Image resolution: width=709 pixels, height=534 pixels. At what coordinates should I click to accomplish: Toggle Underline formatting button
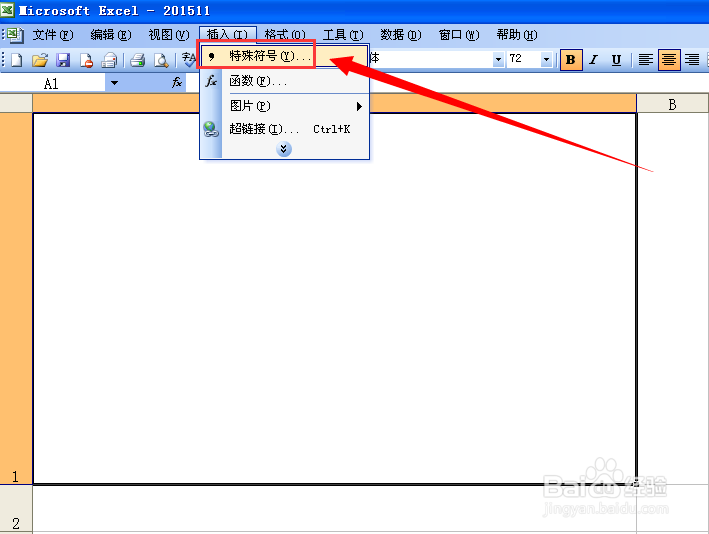(616, 60)
